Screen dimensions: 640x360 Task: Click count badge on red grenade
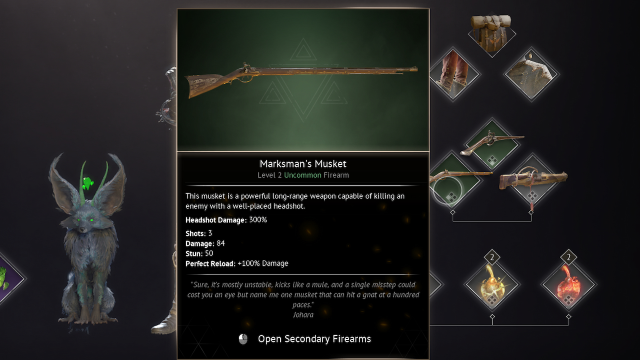point(569,257)
